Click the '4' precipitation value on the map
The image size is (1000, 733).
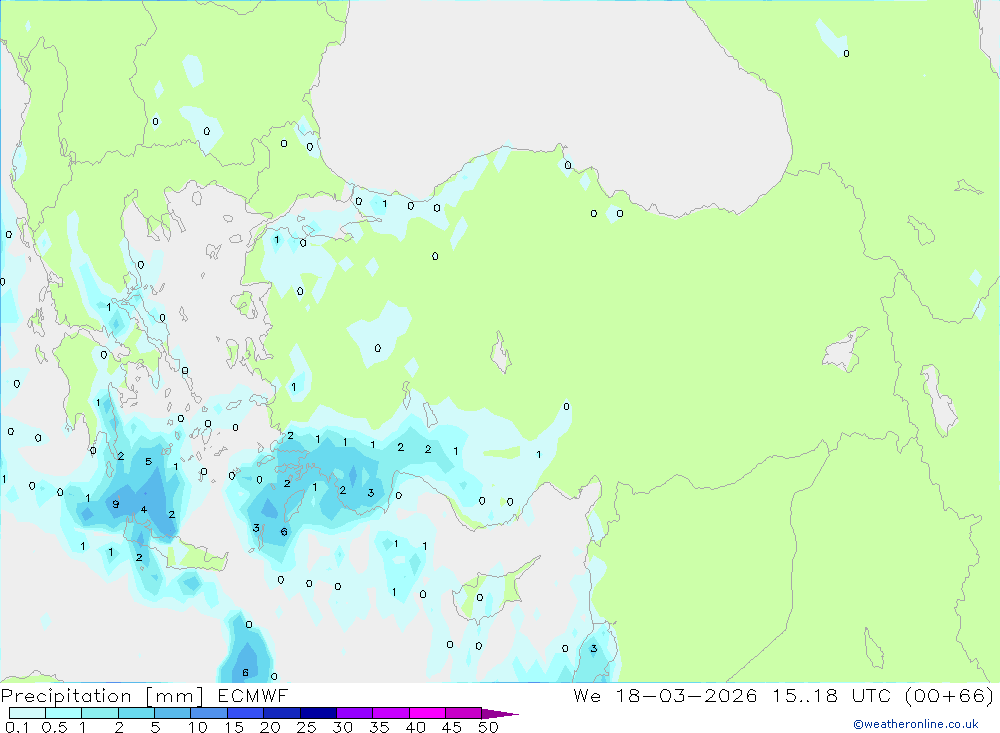click(143, 509)
